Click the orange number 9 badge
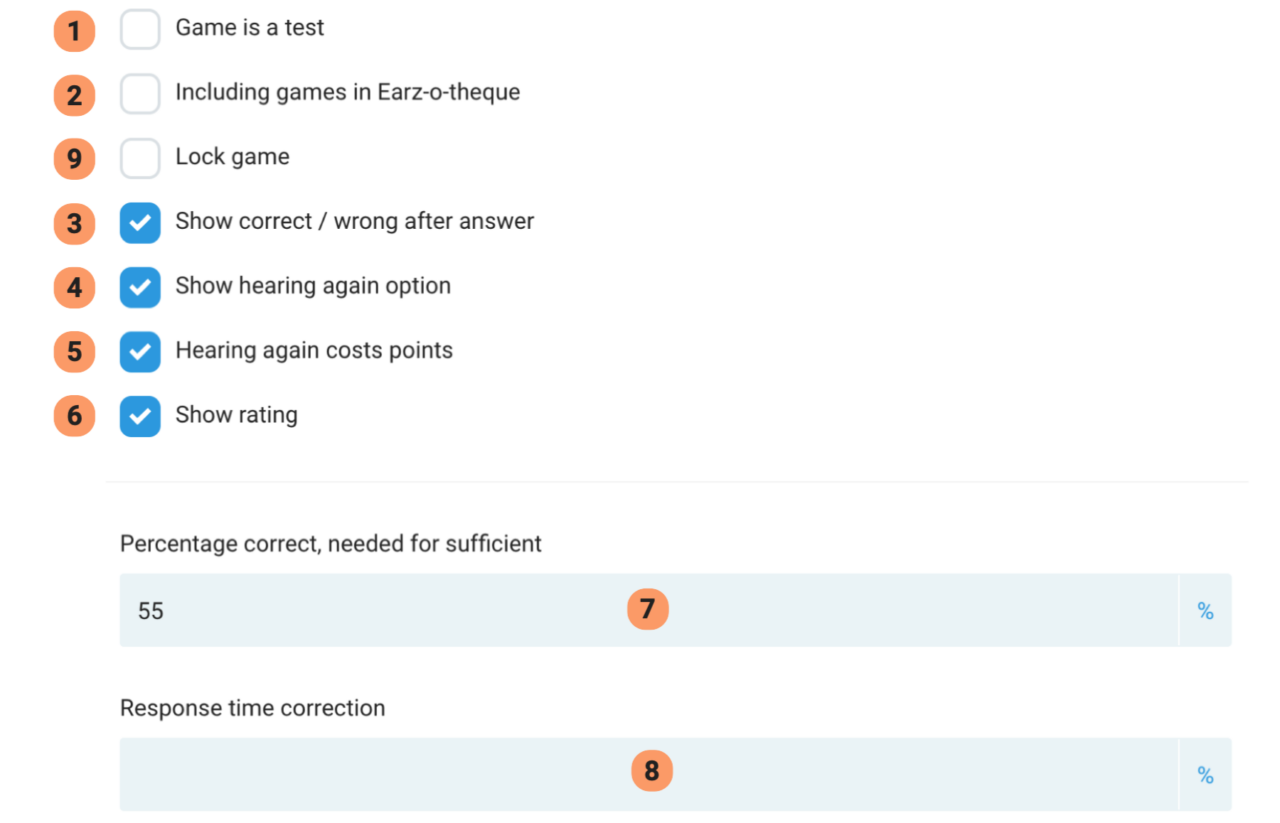The height and width of the screenshot is (823, 1280). point(74,160)
